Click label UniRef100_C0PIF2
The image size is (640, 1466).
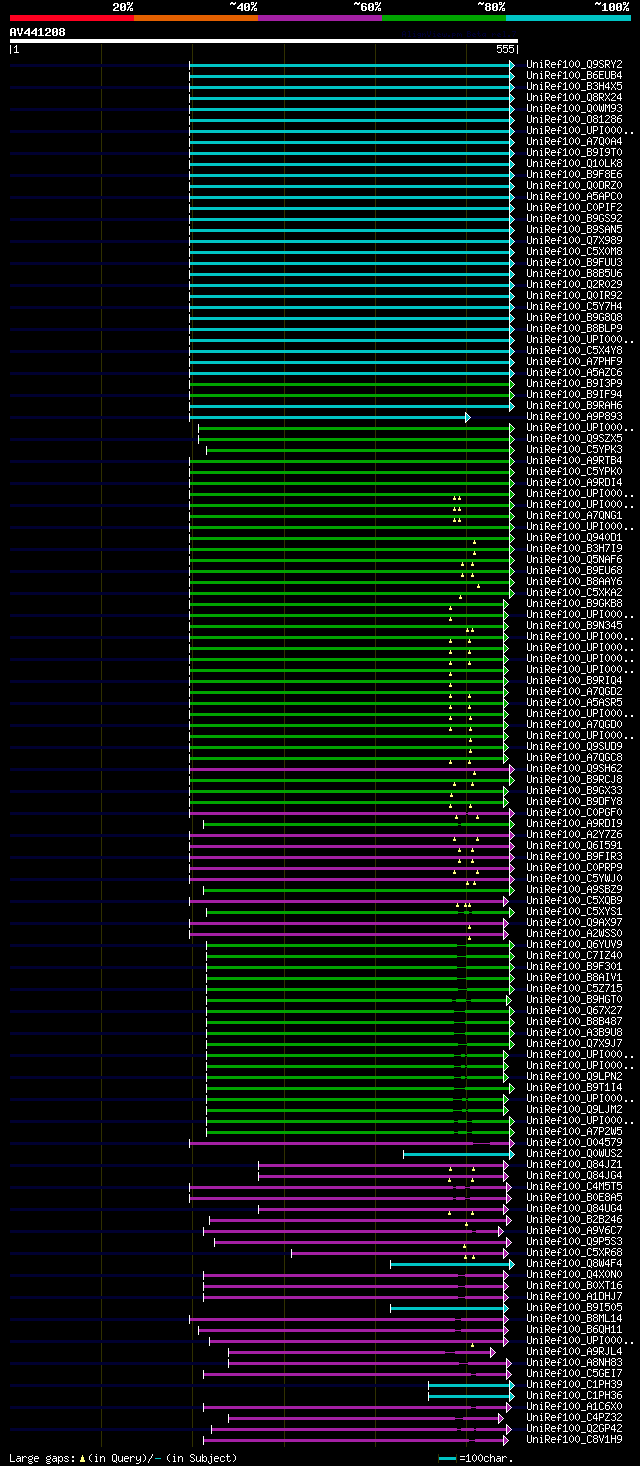click(x=574, y=207)
